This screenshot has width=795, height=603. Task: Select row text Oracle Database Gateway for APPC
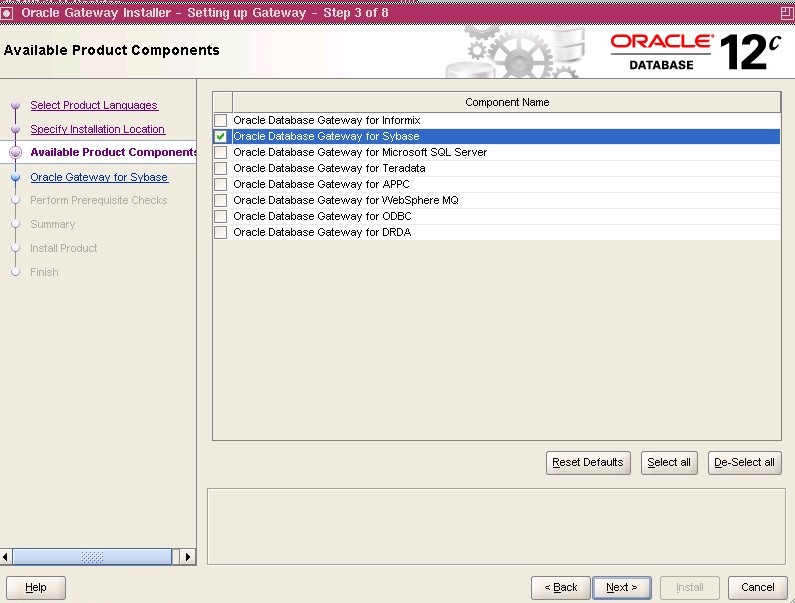click(321, 184)
